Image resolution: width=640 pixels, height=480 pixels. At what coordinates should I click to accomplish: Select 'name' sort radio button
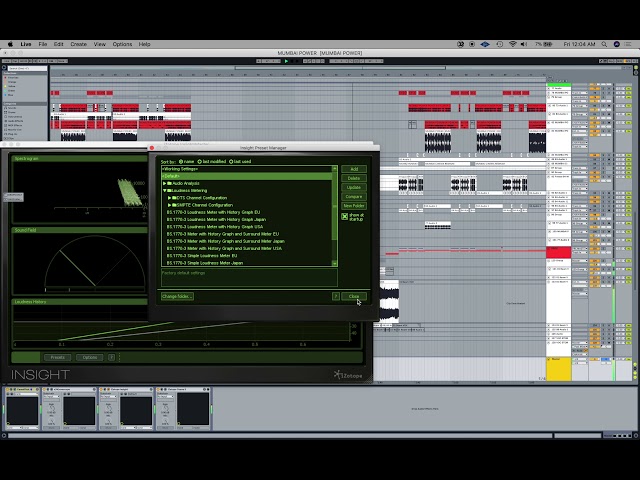[181, 162]
